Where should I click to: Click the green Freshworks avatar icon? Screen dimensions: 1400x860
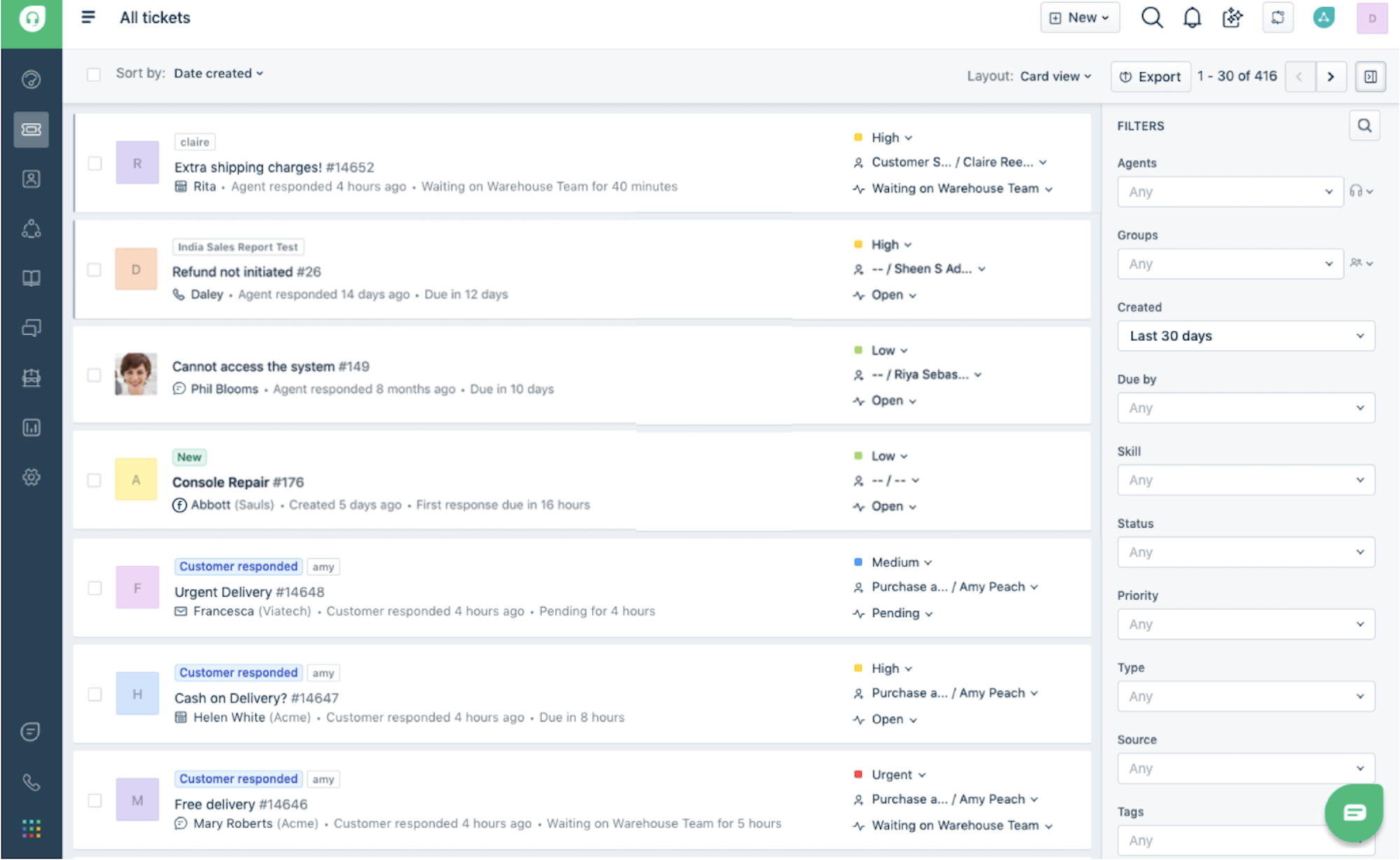click(x=1323, y=17)
